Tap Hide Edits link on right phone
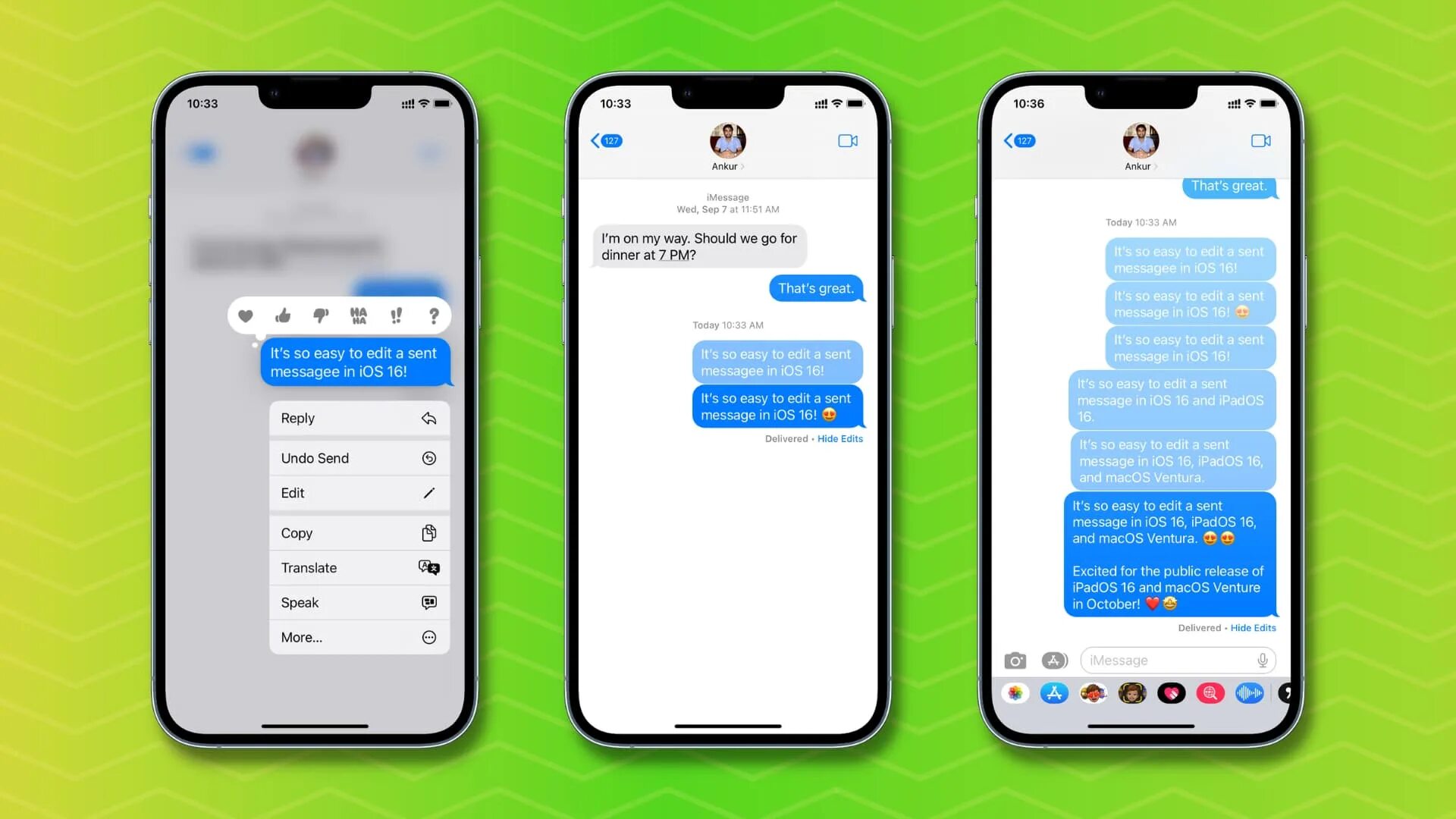Image resolution: width=1456 pixels, height=819 pixels. 1251,628
